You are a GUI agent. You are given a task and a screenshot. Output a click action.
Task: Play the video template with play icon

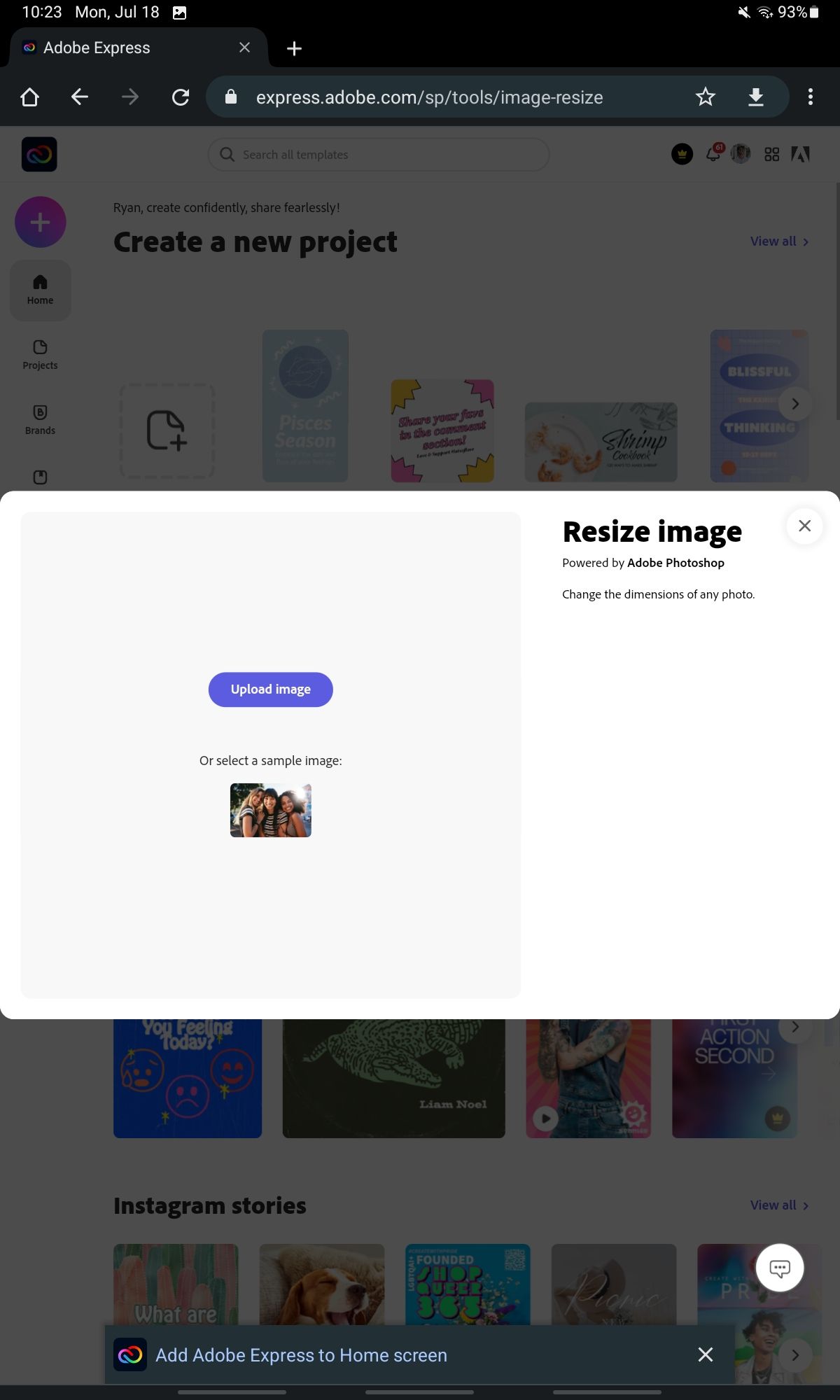coord(545,1118)
